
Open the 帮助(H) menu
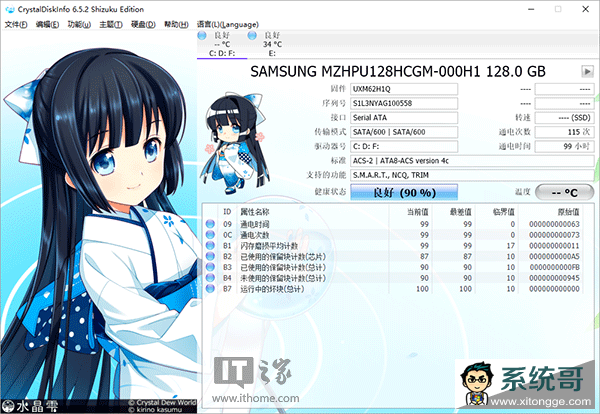(x=176, y=24)
